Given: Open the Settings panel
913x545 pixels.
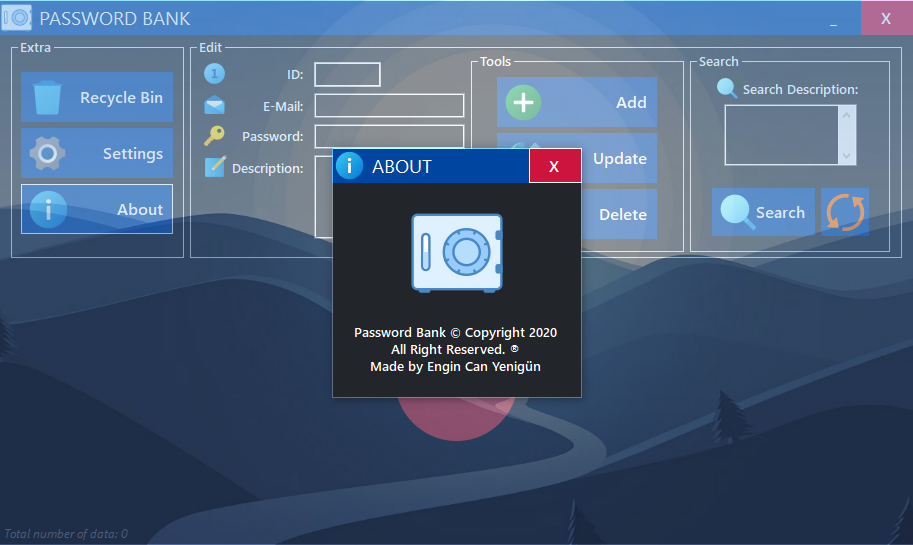Looking at the screenshot, I should click(97, 153).
